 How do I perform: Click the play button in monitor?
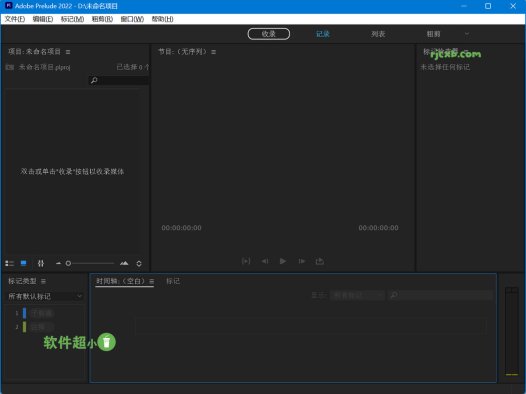click(x=283, y=261)
